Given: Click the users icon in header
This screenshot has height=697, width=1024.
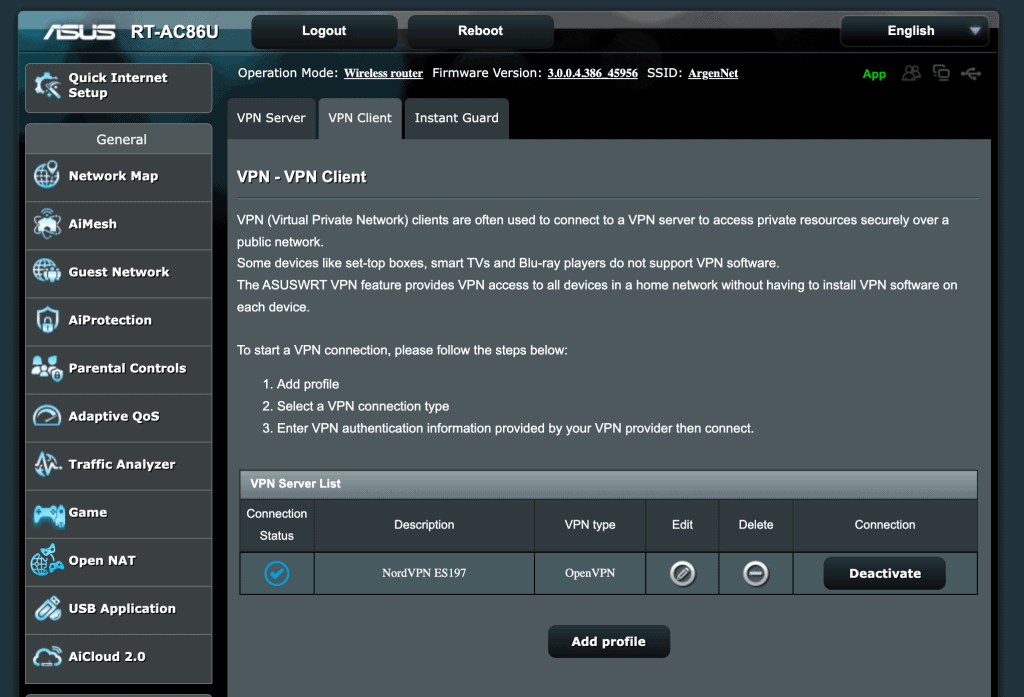Looking at the screenshot, I should coord(911,73).
